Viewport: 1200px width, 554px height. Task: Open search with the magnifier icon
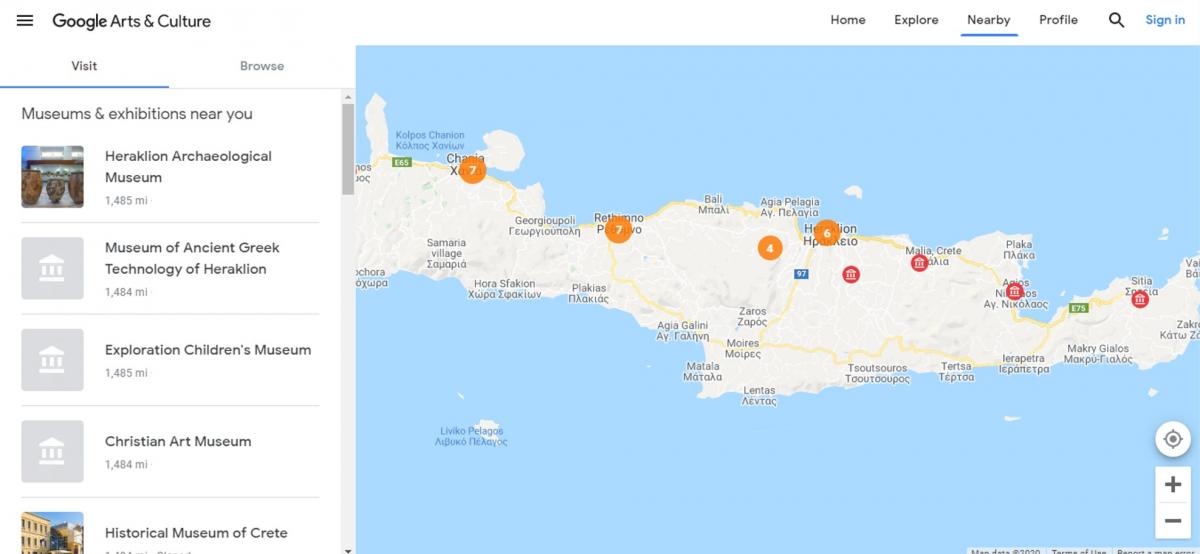[x=1117, y=20]
